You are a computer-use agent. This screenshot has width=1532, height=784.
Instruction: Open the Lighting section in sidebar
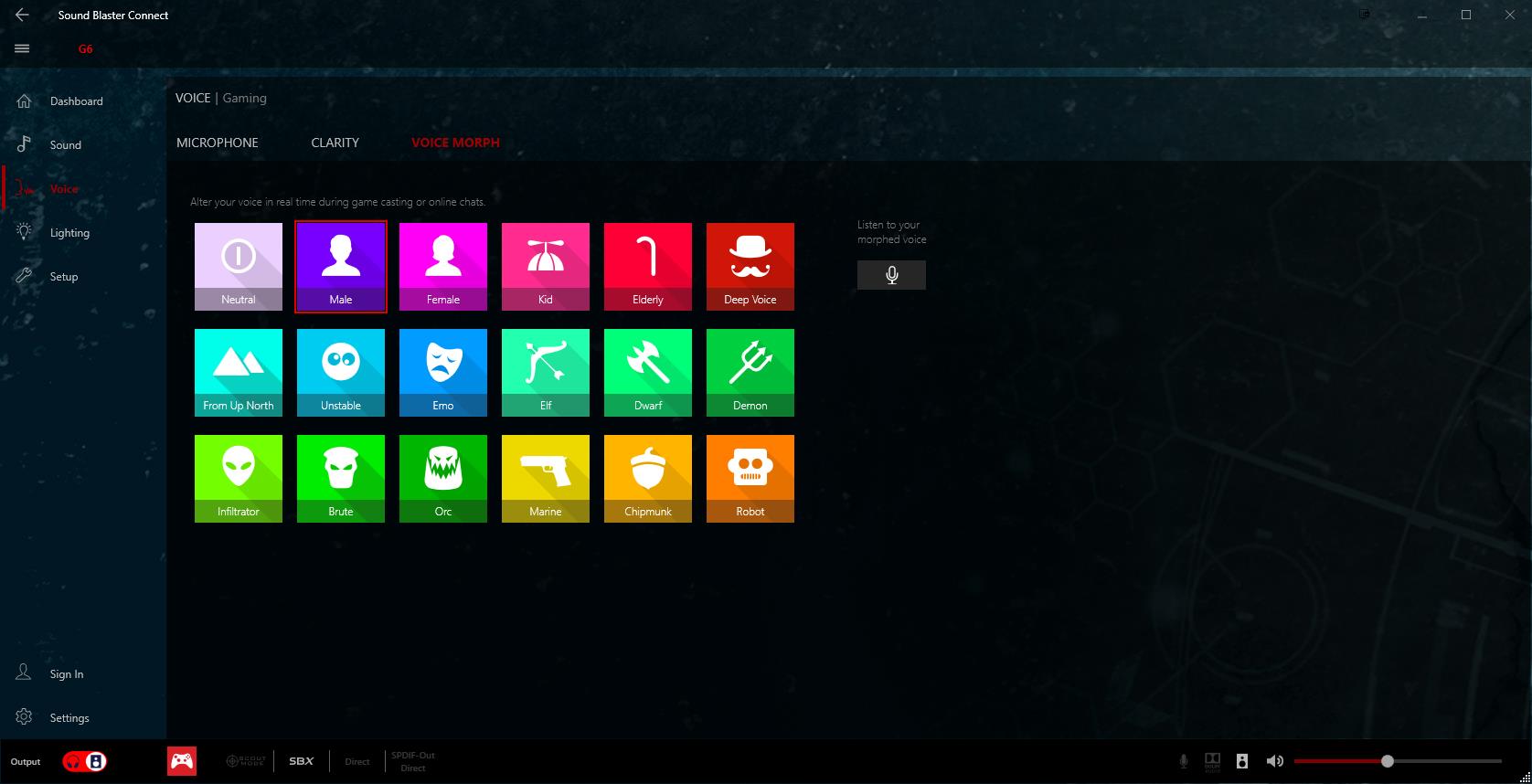click(x=69, y=233)
